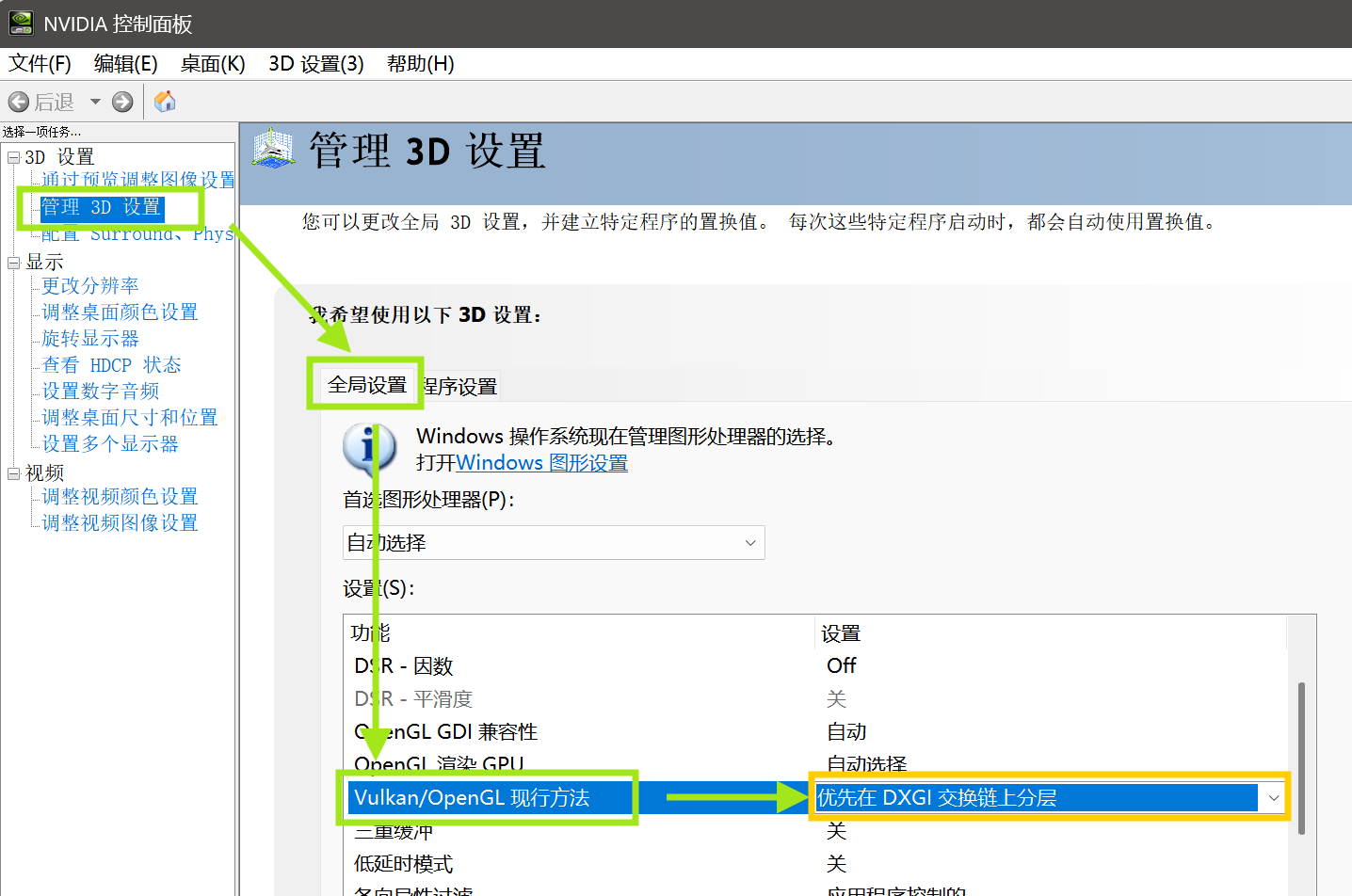This screenshot has height=896, width=1352.
Task: Open 更改分辨率 in the task tree
Action: pyautogui.click(x=90, y=285)
